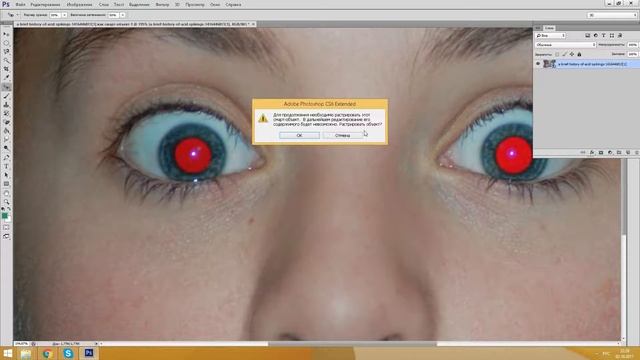Click foreground green color swatch
The width and height of the screenshot is (640, 360).
point(4,216)
